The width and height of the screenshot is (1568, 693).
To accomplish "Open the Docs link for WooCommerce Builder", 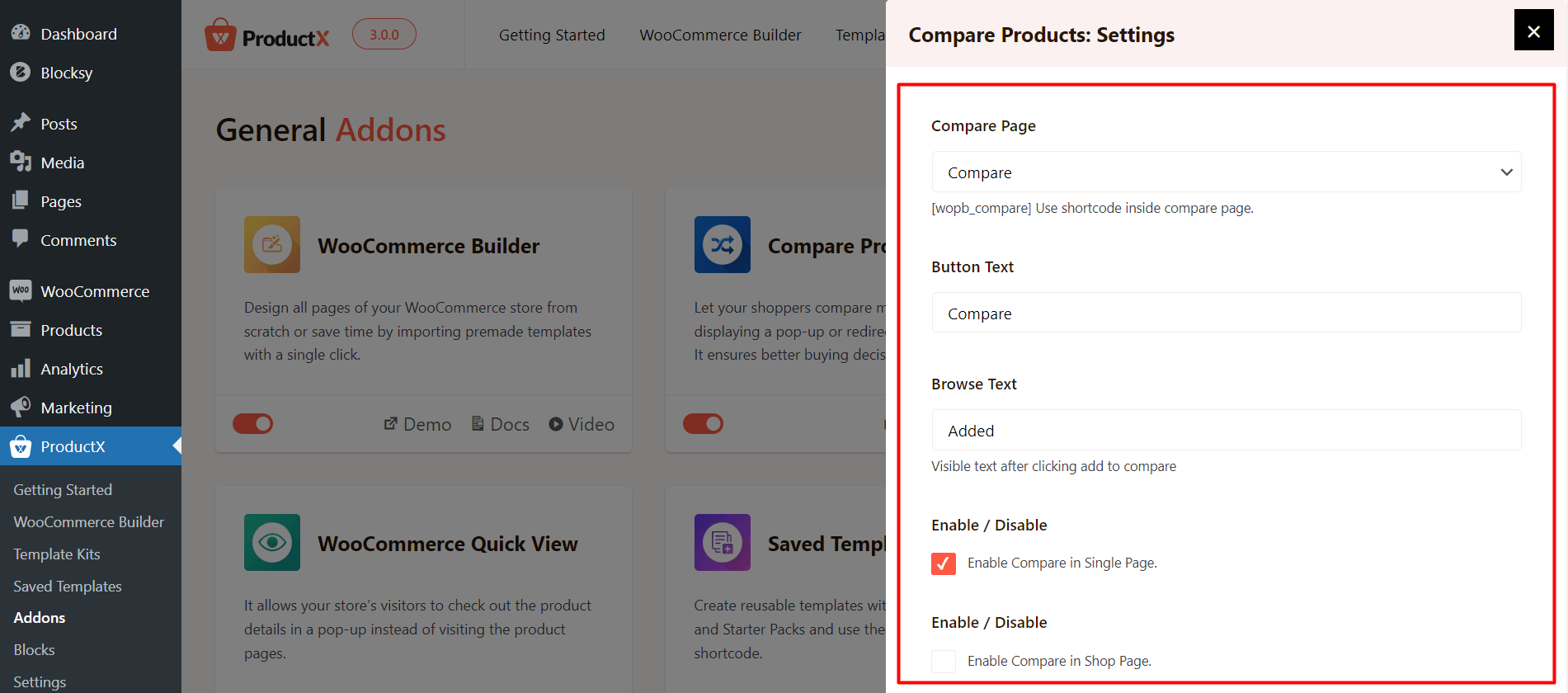I will point(501,424).
